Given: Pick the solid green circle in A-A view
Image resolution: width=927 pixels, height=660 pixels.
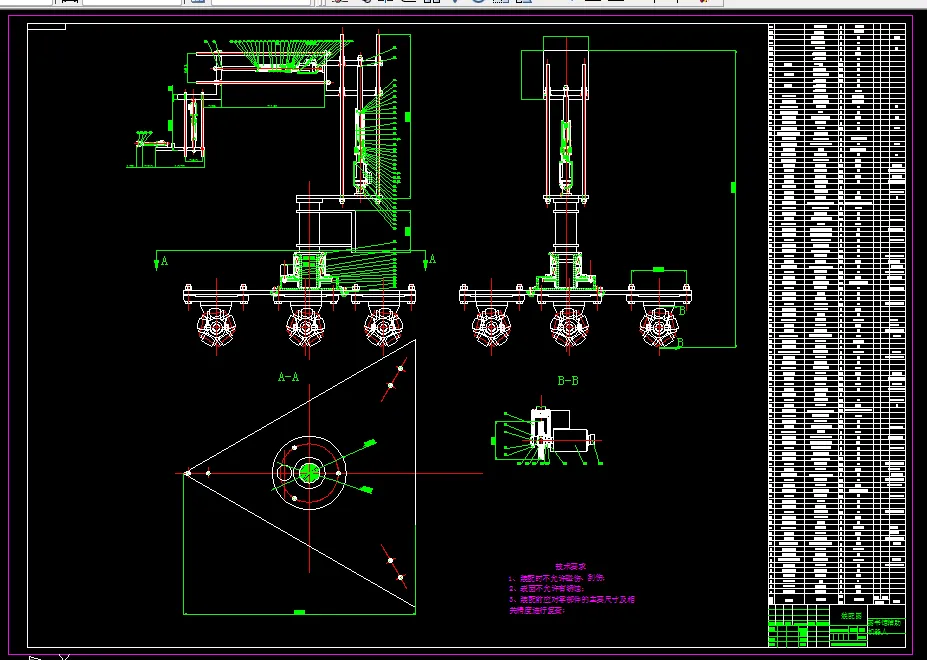Looking at the screenshot, I should [x=309, y=473].
